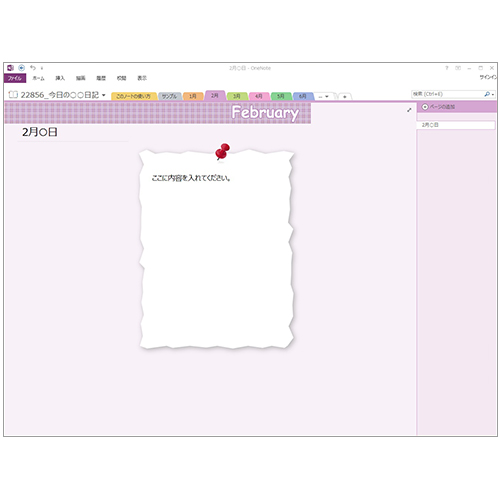
Task: Expand the 22856_今日の〇〇日記 notebook dropdown
Action: (x=104, y=95)
